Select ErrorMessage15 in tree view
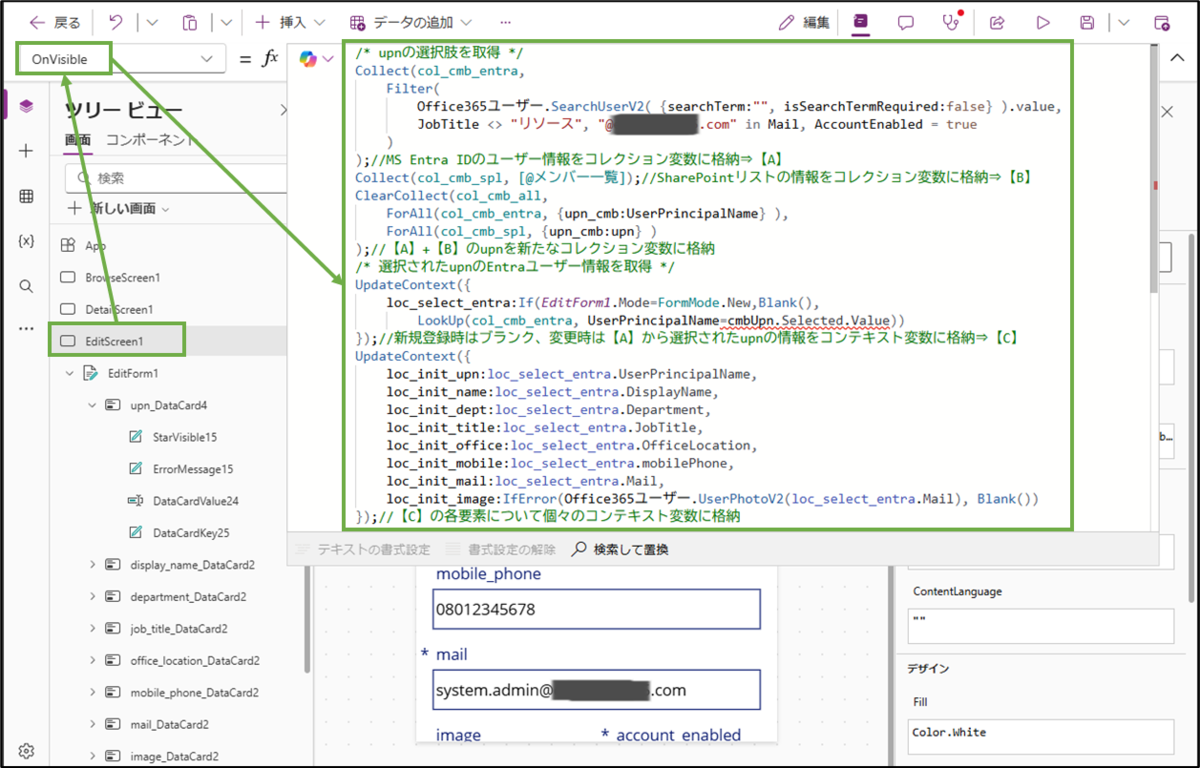The width and height of the screenshot is (1200, 768). pyautogui.click(x=193, y=469)
